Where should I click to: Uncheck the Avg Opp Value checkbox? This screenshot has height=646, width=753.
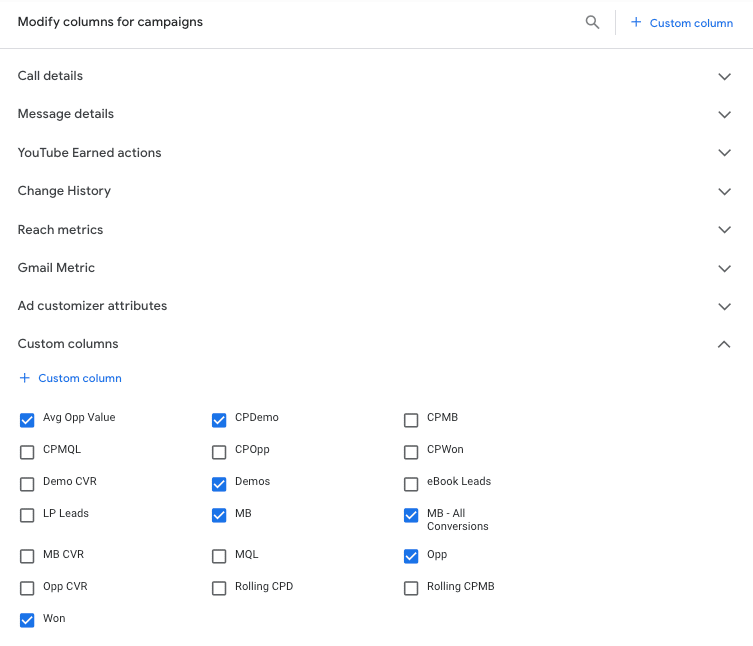tap(27, 420)
